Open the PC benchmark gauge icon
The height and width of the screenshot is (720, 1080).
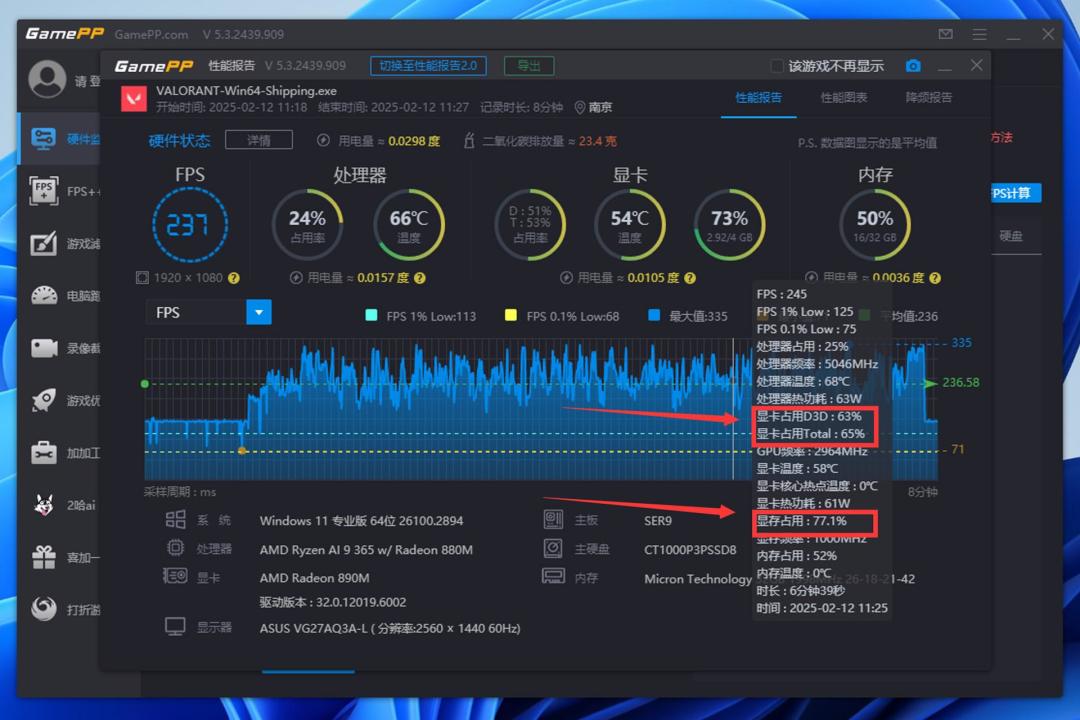click(44, 296)
